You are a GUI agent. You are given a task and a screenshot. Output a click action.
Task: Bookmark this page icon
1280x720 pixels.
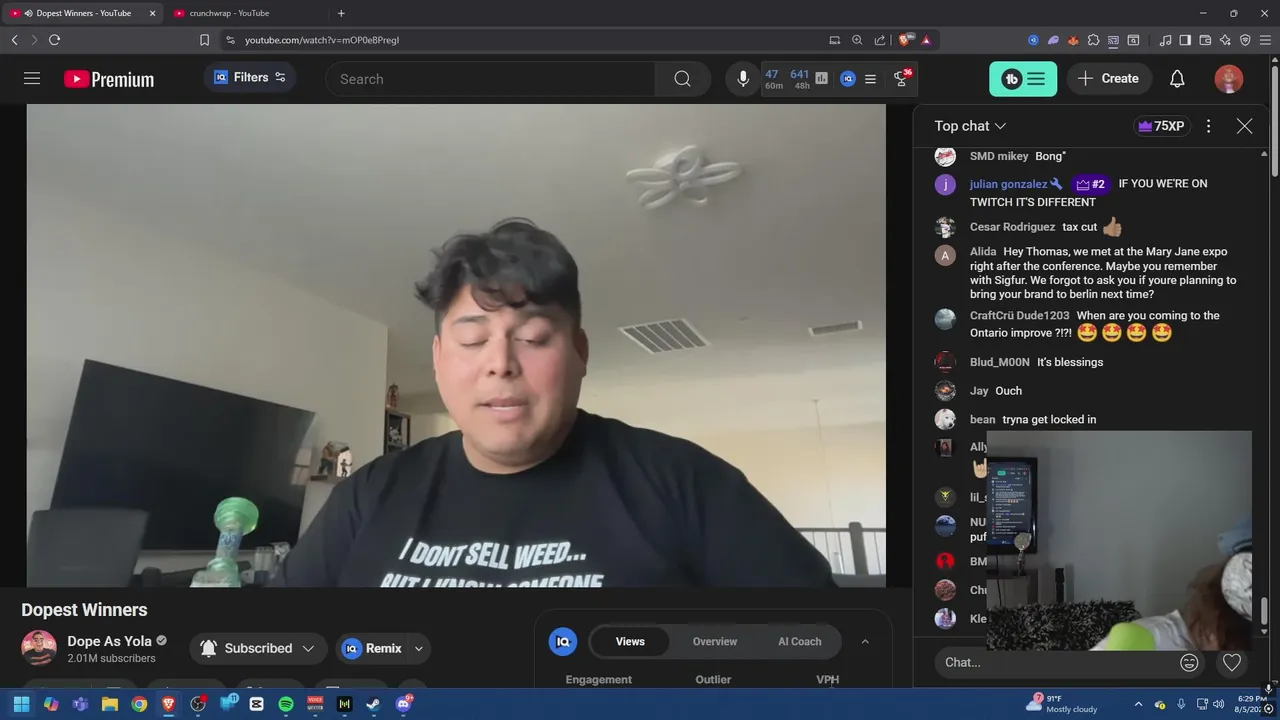click(204, 40)
